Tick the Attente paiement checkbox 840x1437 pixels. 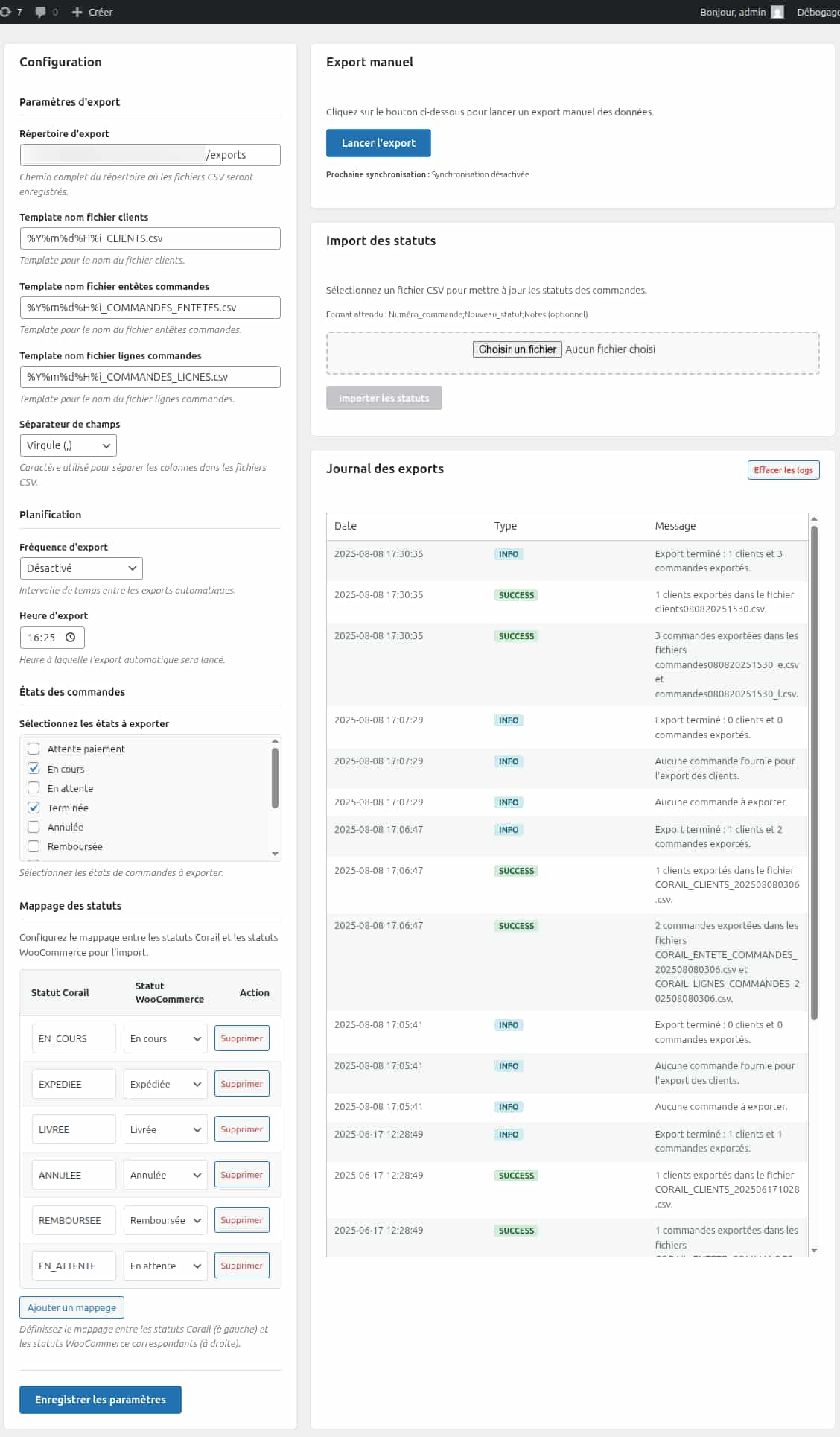pyautogui.click(x=34, y=749)
